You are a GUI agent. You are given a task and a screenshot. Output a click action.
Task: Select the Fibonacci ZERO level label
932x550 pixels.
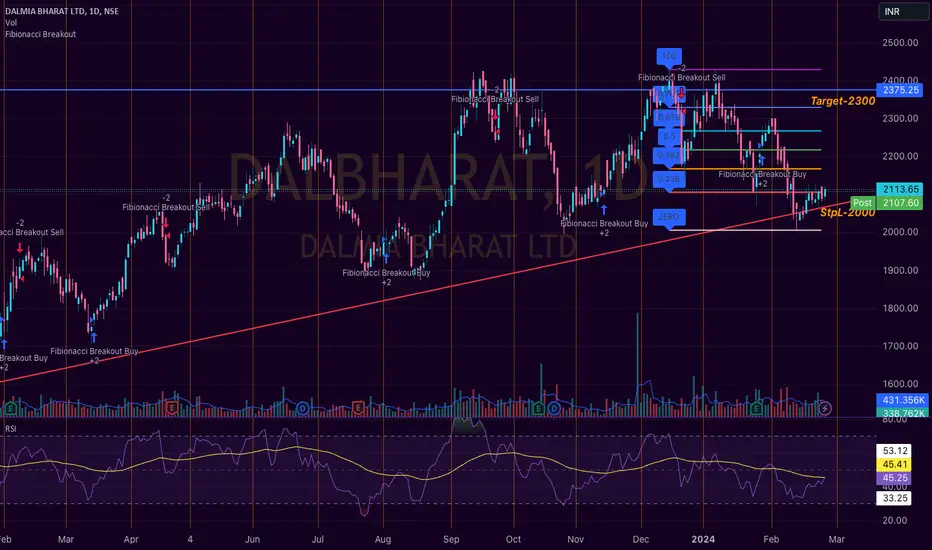click(x=669, y=217)
